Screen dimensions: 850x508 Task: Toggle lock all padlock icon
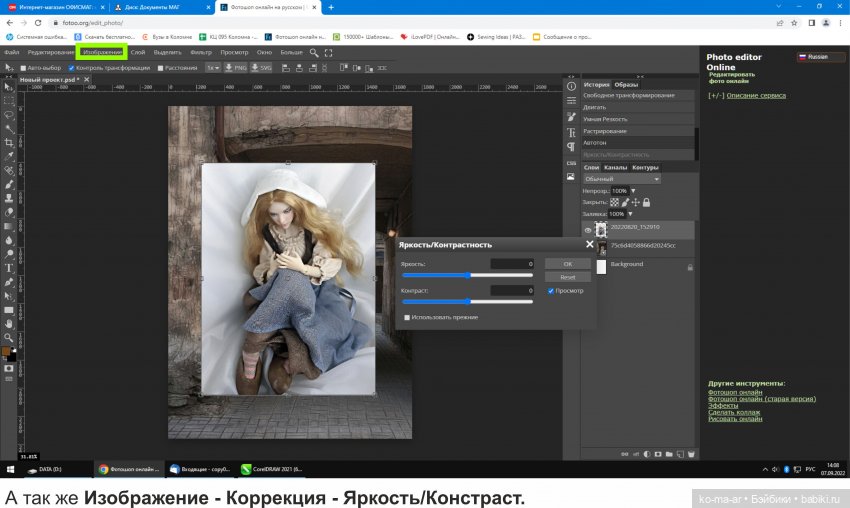tap(646, 202)
